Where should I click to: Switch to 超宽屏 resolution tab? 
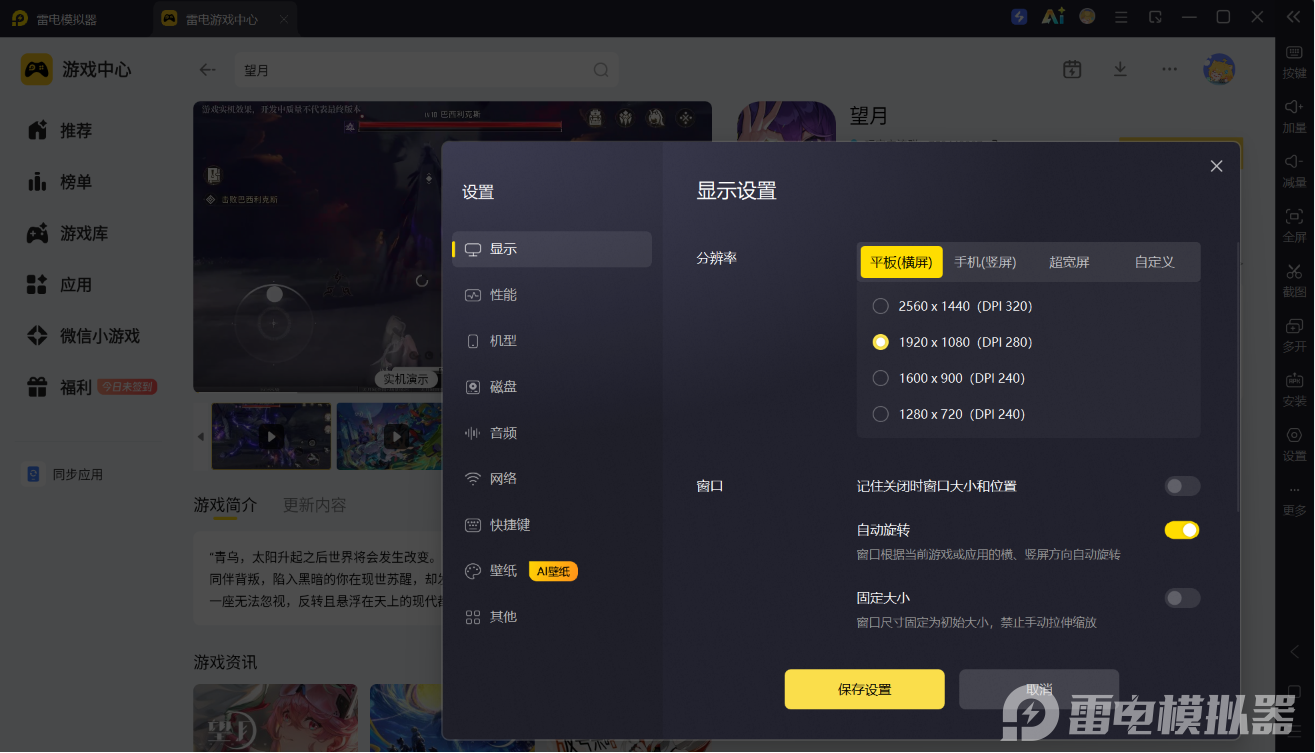point(1069,262)
